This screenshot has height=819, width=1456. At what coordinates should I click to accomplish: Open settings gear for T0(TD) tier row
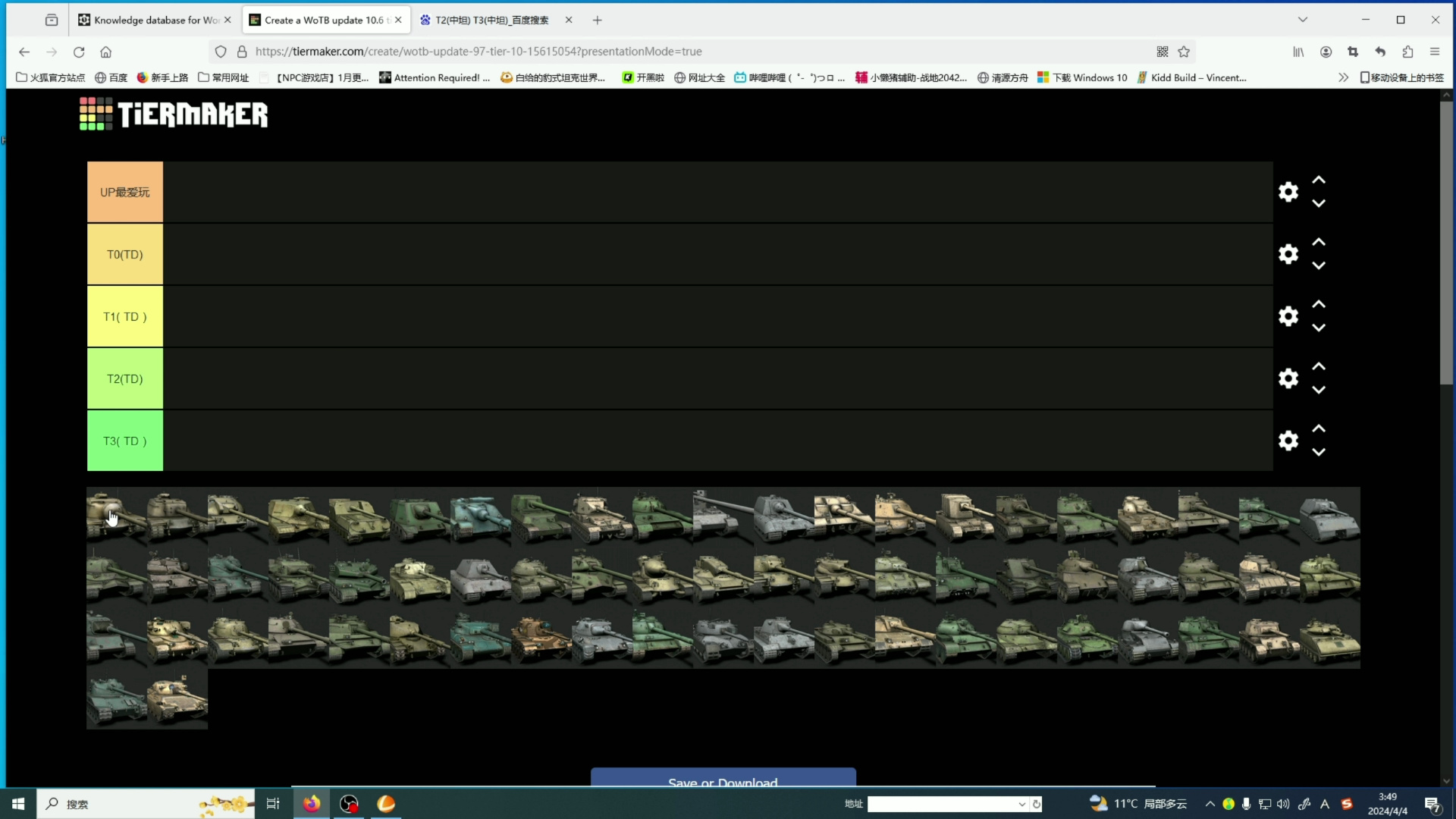(1288, 254)
